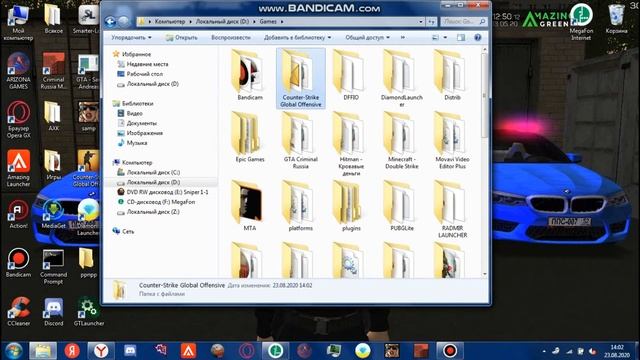640x360 pixels.
Task: Select Музыка library in navigation pane
Action: coord(132,143)
